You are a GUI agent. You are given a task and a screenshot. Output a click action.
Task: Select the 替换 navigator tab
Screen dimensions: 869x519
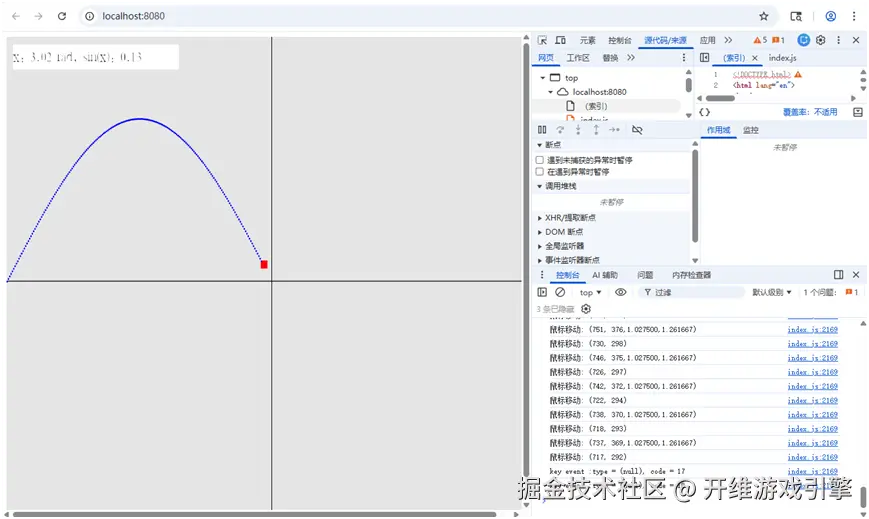point(610,58)
